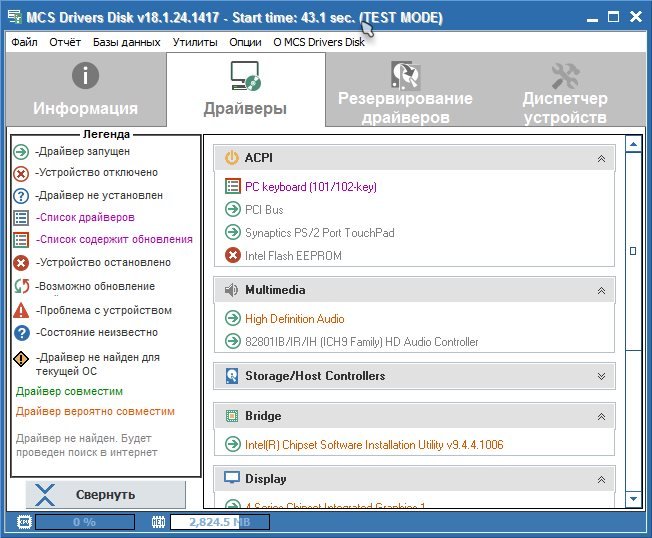Click the Состояние неизвестно legend icon
Image resolution: width=652 pixels, height=538 pixels.
(x=22, y=333)
